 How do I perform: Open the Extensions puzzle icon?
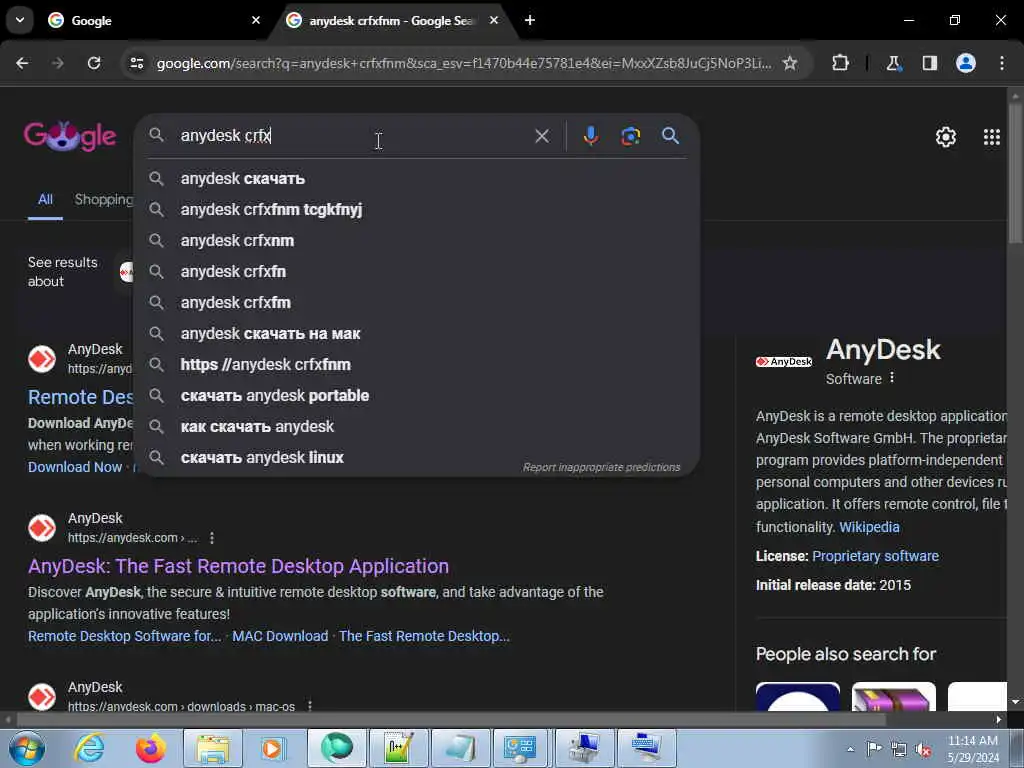(840, 63)
